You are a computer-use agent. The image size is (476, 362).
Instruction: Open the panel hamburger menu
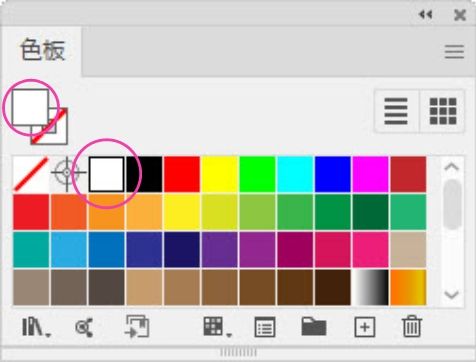(454, 52)
